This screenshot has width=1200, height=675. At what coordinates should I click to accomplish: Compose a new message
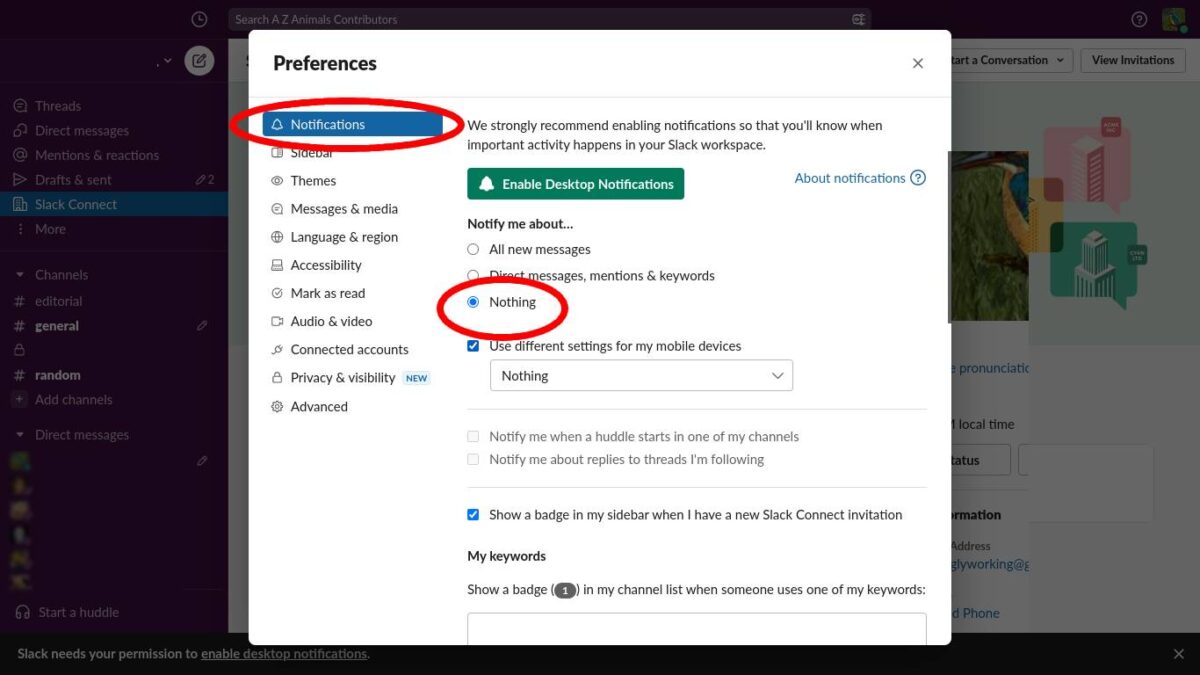pyautogui.click(x=199, y=60)
